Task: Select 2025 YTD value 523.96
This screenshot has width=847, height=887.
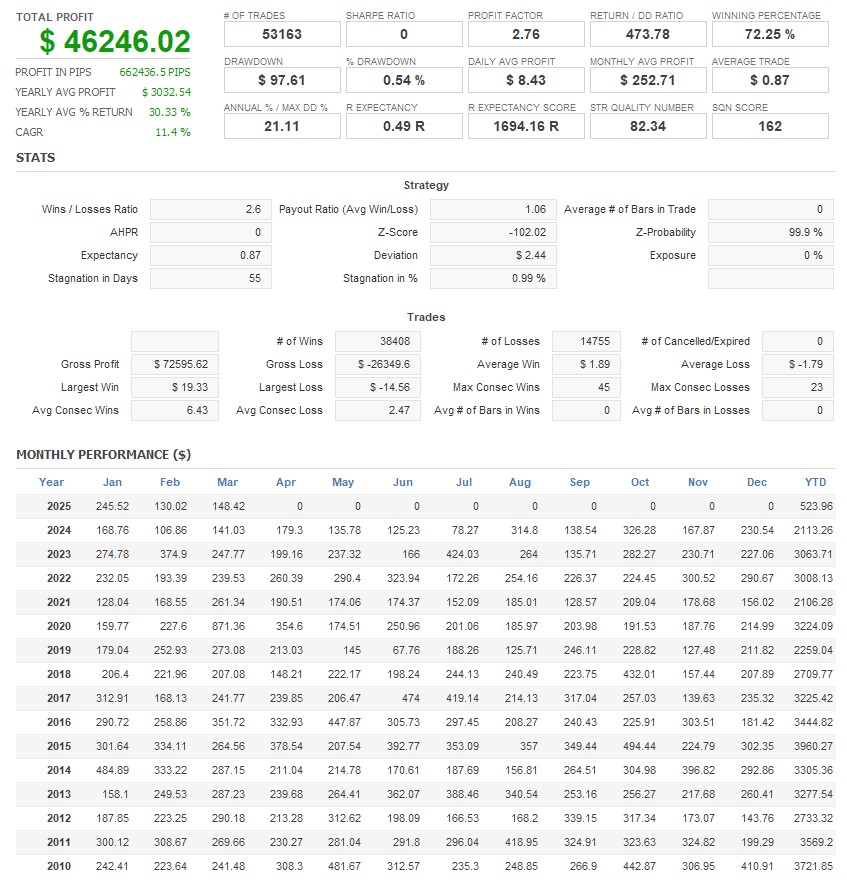Action: pyautogui.click(x=816, y=506)
